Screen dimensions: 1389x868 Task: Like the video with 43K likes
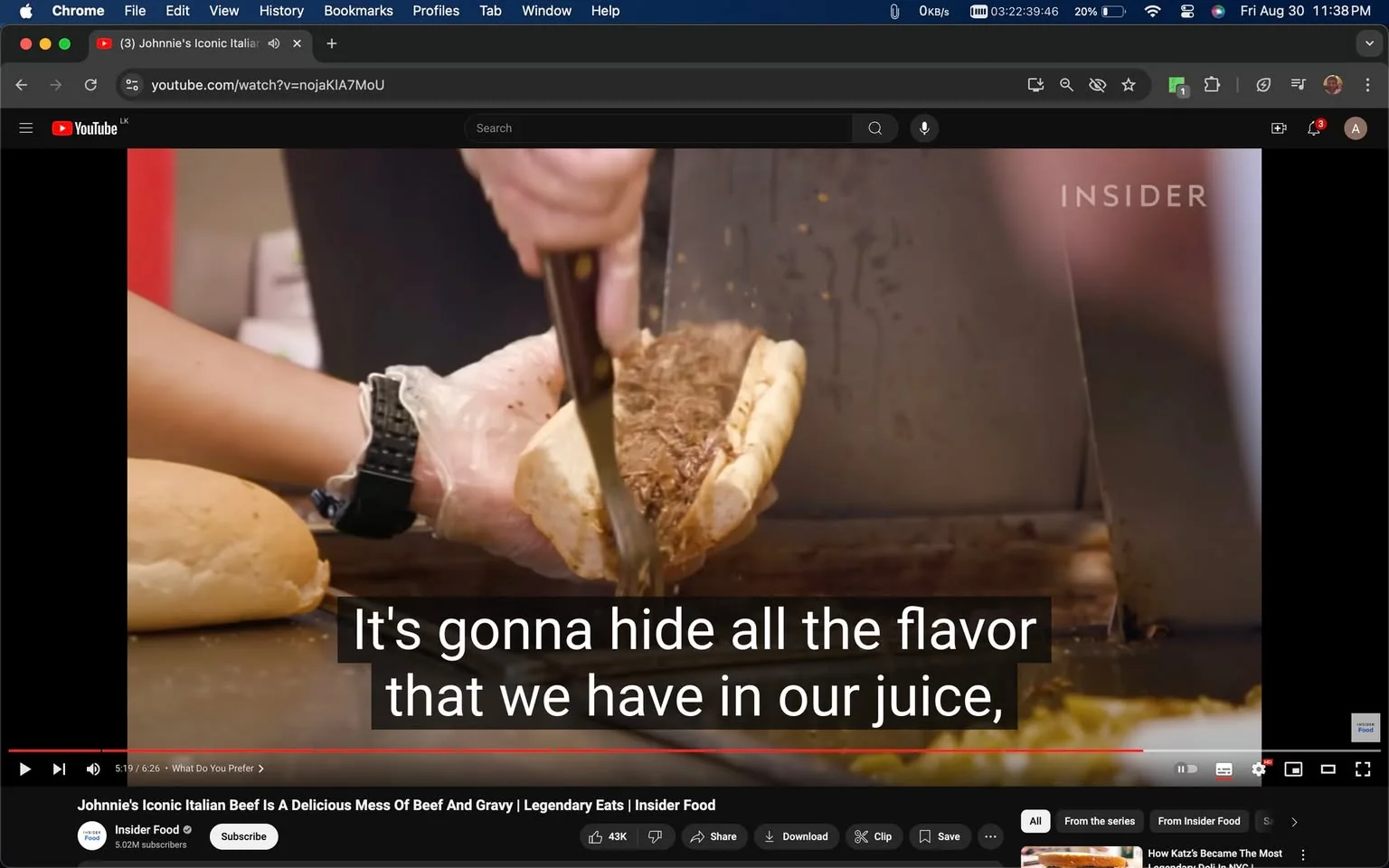point(608,836)
